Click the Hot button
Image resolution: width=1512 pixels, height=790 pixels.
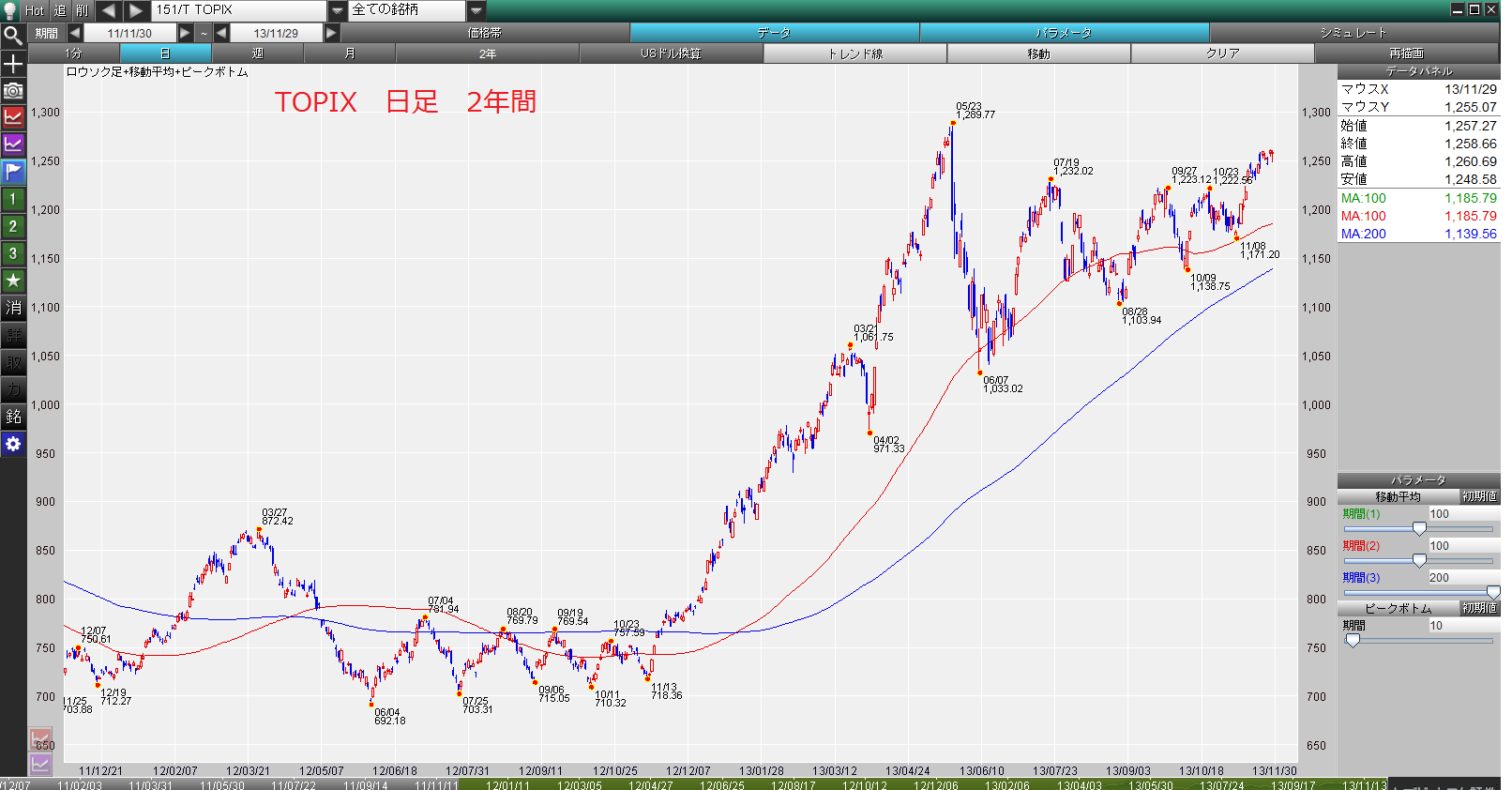click(35, 10)
